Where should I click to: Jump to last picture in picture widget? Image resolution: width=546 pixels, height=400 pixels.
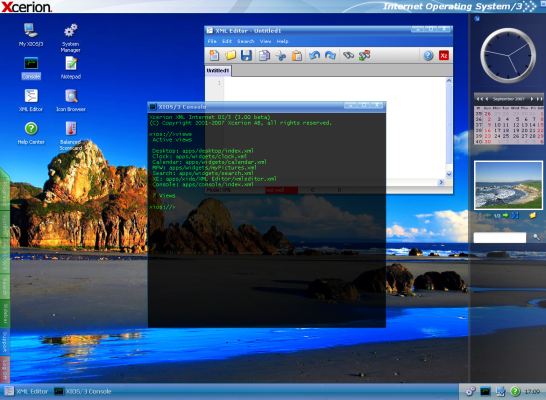tap(515, 216)
